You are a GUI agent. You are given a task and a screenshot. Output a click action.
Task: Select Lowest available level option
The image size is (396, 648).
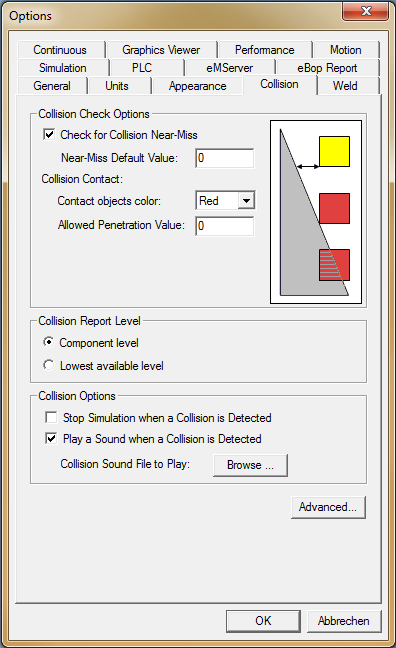49,365
